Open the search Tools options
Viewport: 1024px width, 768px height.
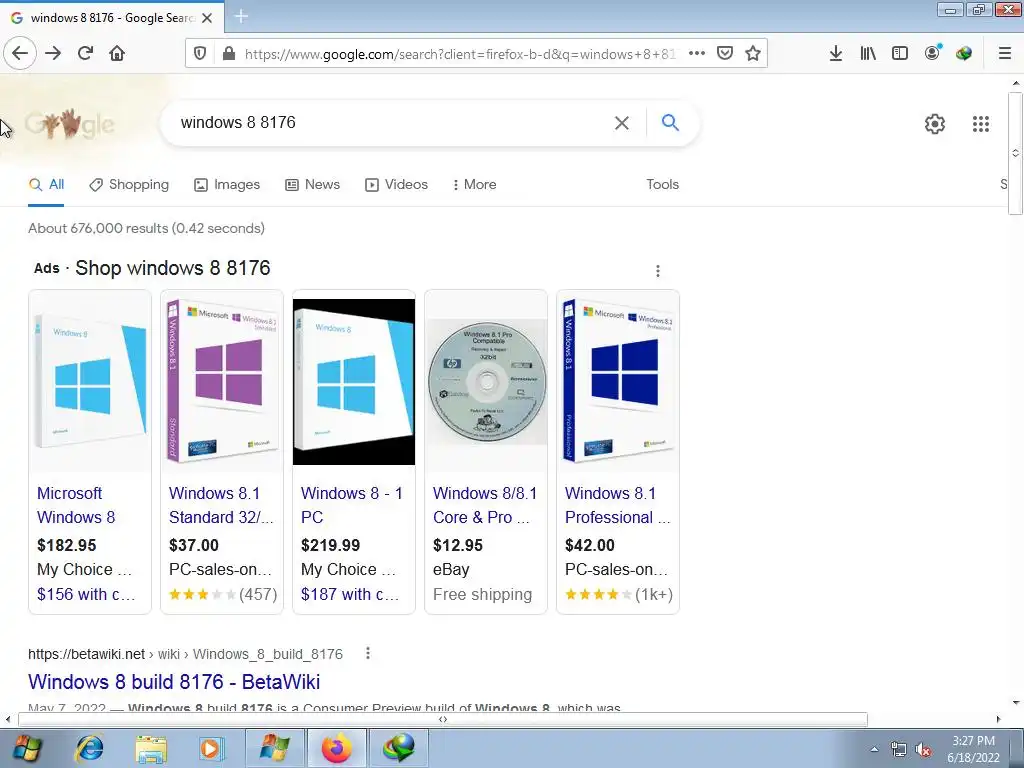click(x=662, y=185)
